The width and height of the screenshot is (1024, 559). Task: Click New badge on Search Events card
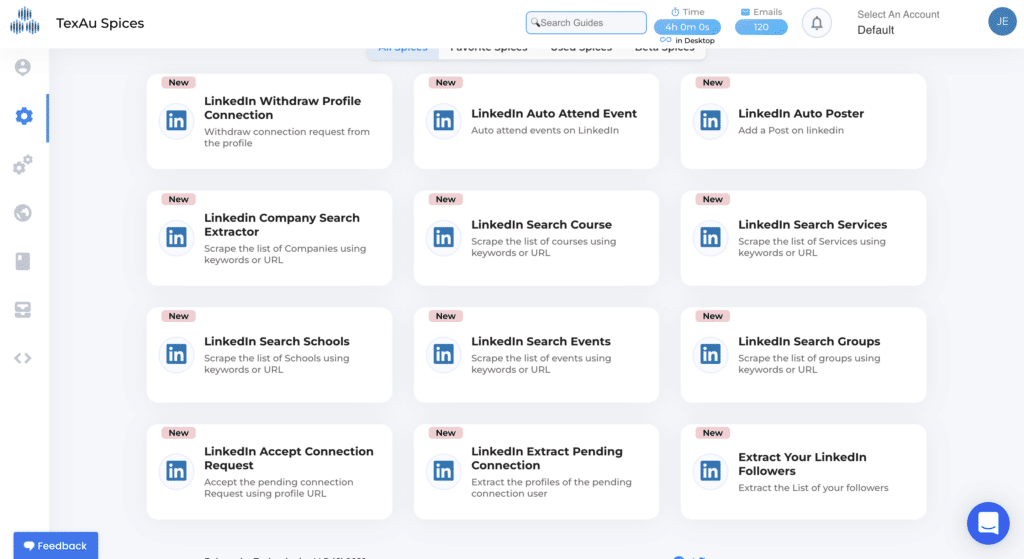pos(445,316)
